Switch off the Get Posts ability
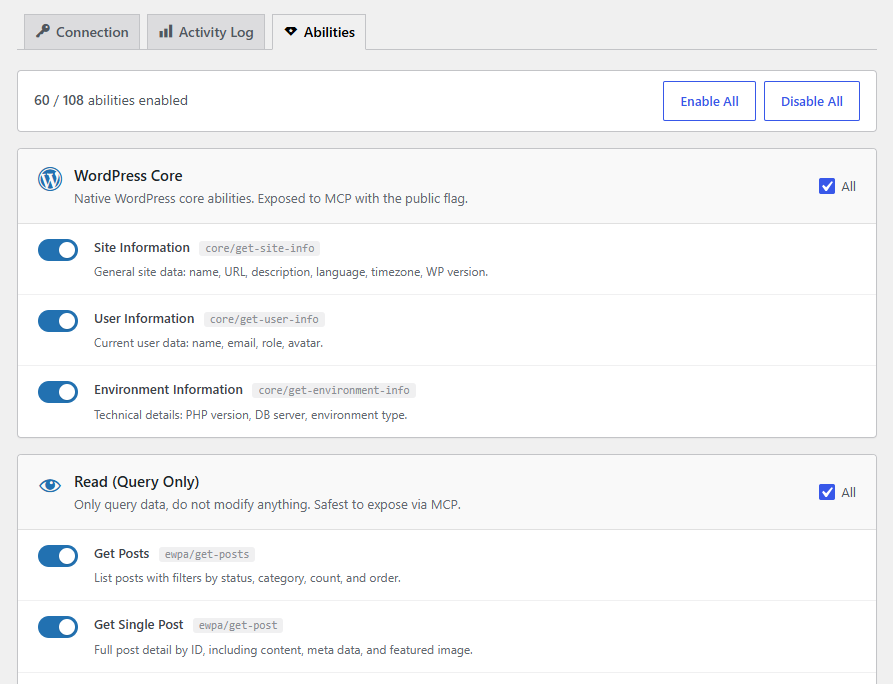Viewport: 893px width, 684px height. (58, 556)
